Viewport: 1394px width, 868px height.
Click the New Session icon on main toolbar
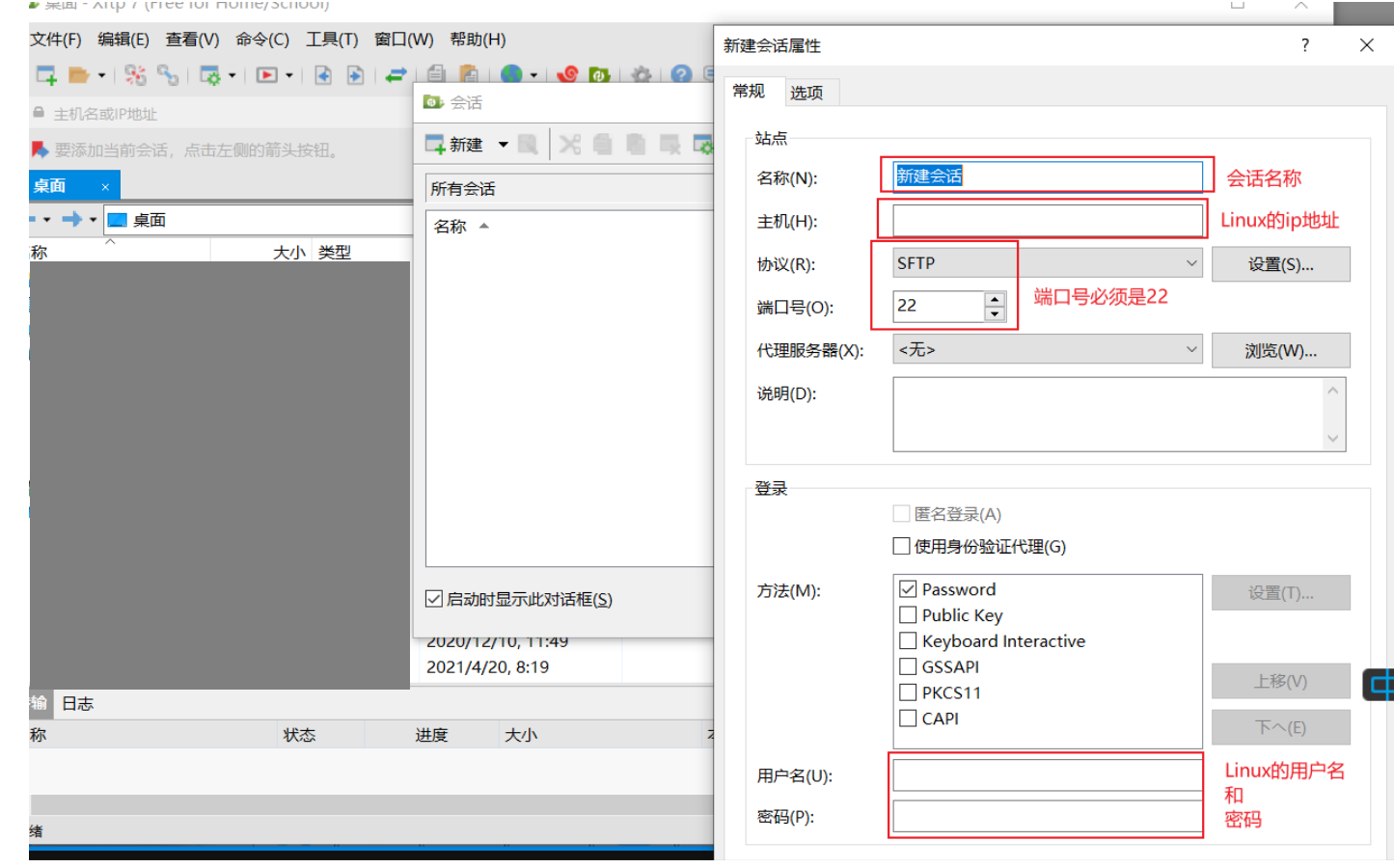pyautogui.click(x=44, y=74)
